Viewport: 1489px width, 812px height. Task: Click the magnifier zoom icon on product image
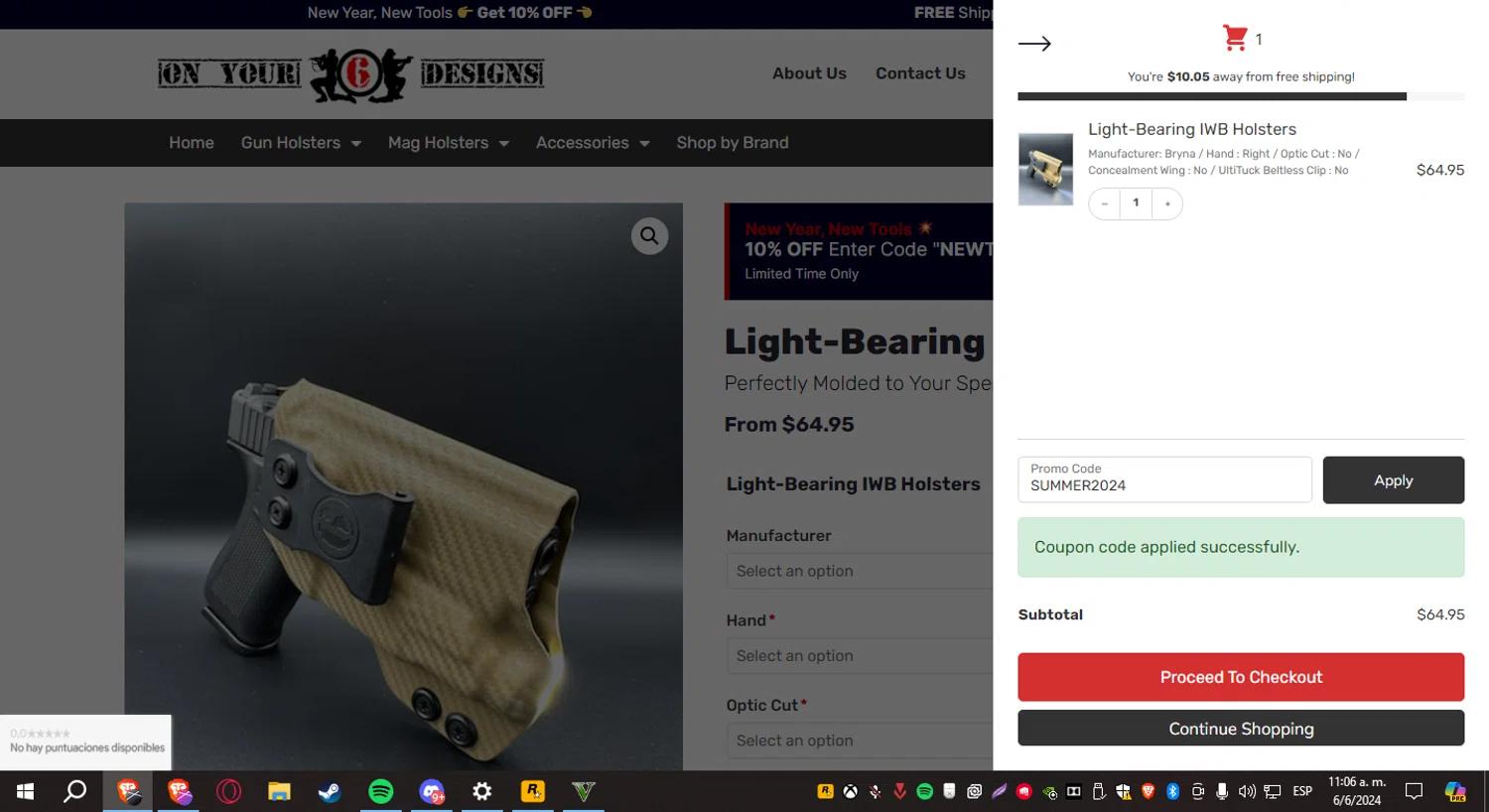[649, 236]
